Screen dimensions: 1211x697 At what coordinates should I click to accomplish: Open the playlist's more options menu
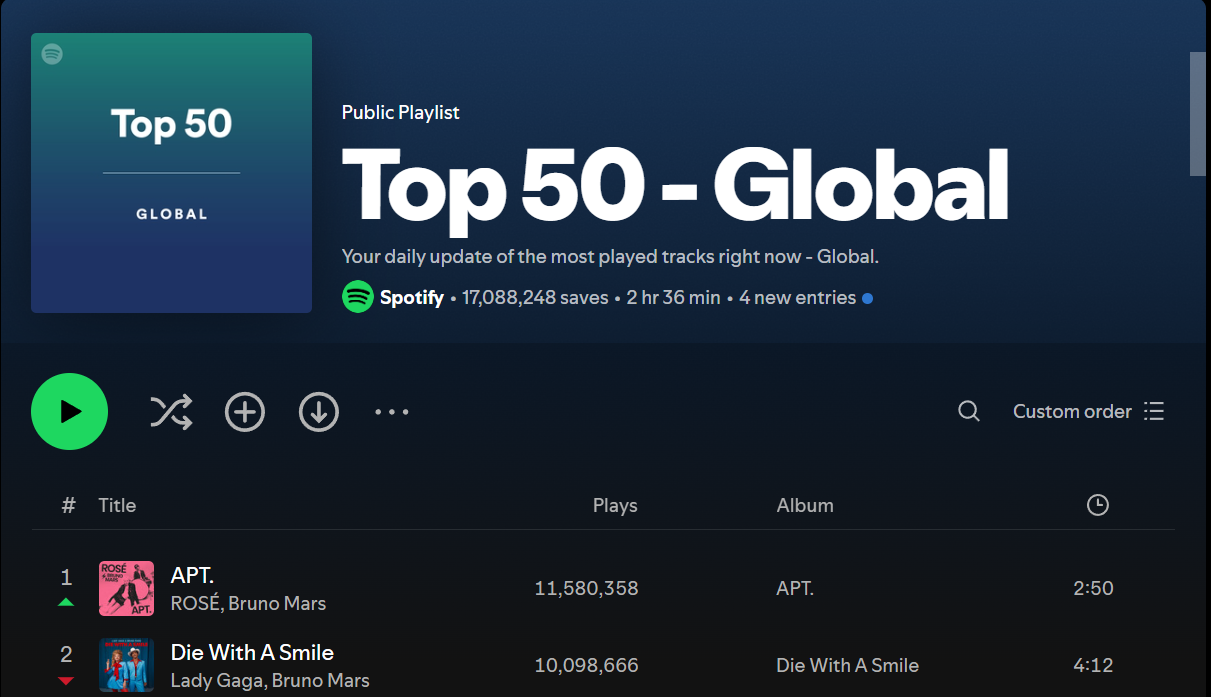pyautogui.click(x=391, y=411)
